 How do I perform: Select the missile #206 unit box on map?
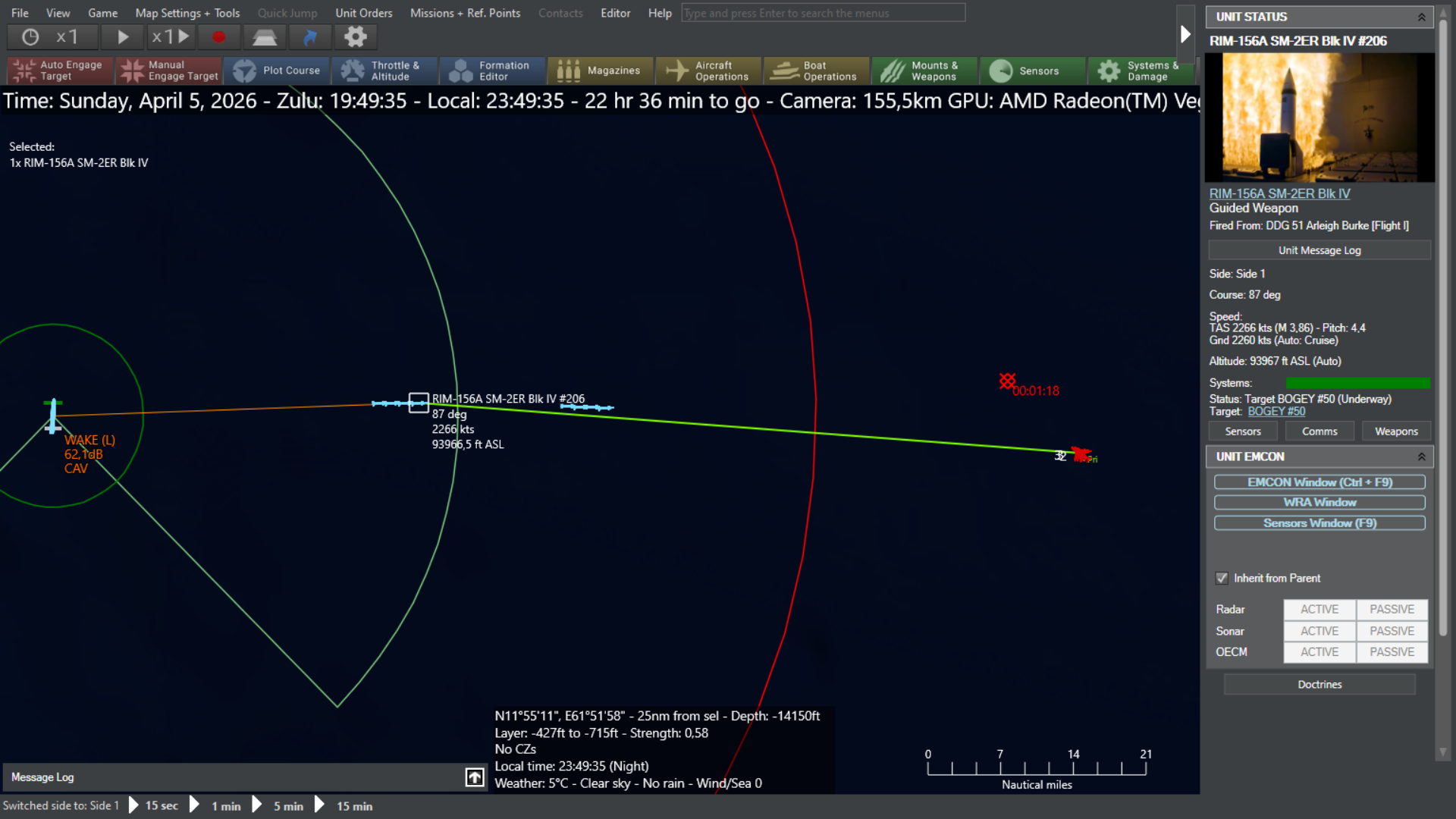click(x=419, y=403)
